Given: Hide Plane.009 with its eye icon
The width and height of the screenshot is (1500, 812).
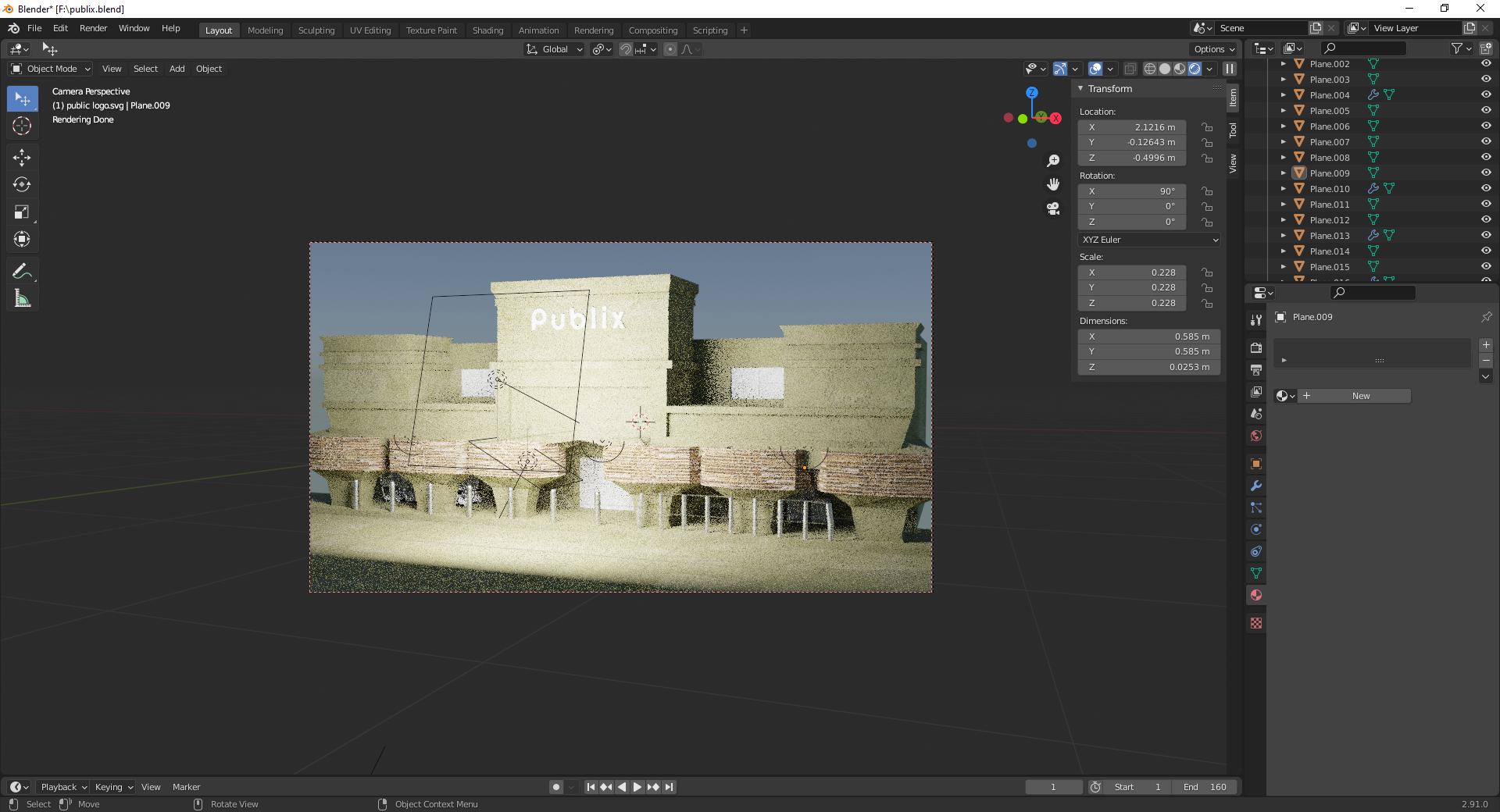Looking at the screenshot, I should [x=1486, y=173].
